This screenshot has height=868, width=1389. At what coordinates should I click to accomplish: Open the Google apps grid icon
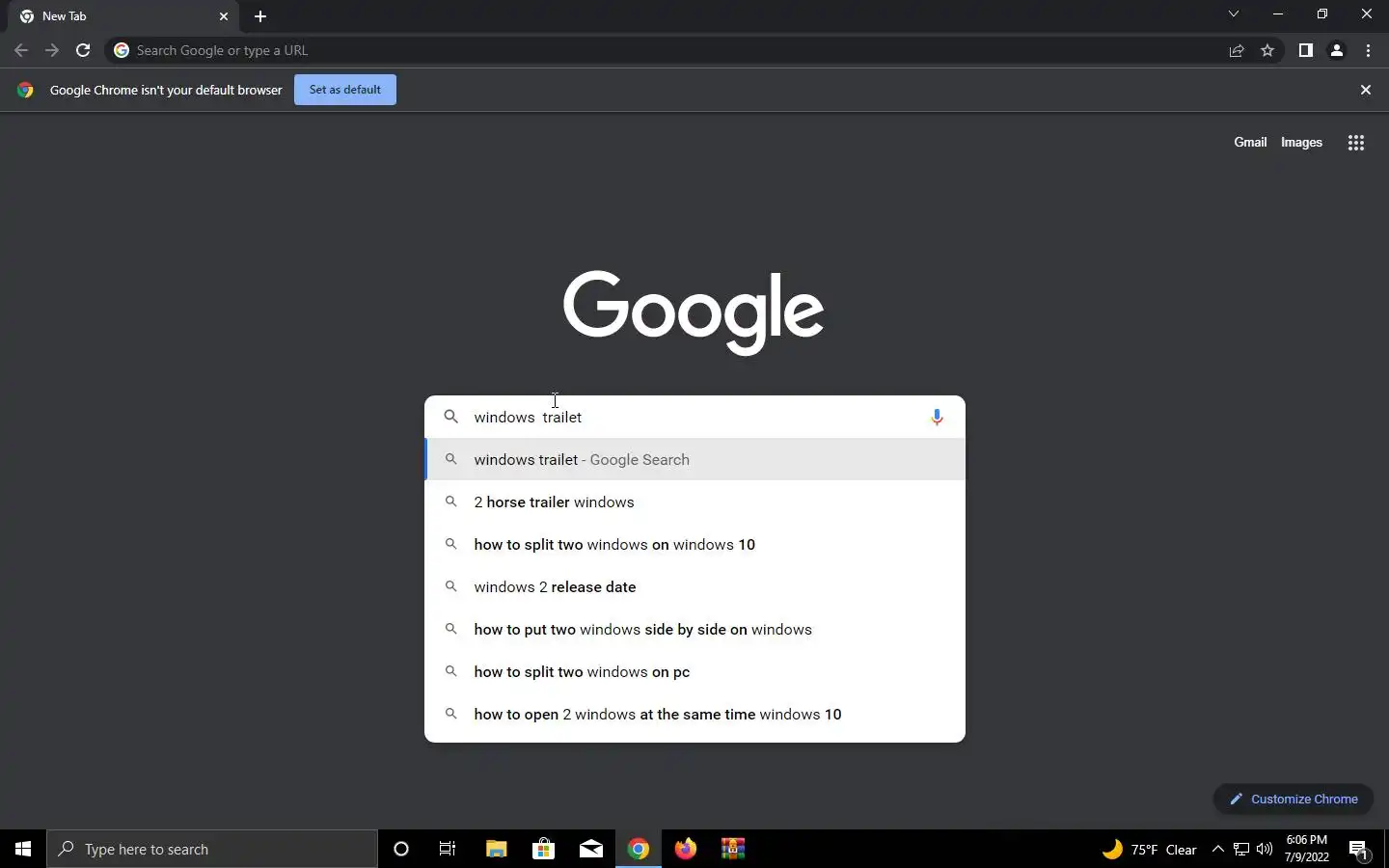[1355, 143]
